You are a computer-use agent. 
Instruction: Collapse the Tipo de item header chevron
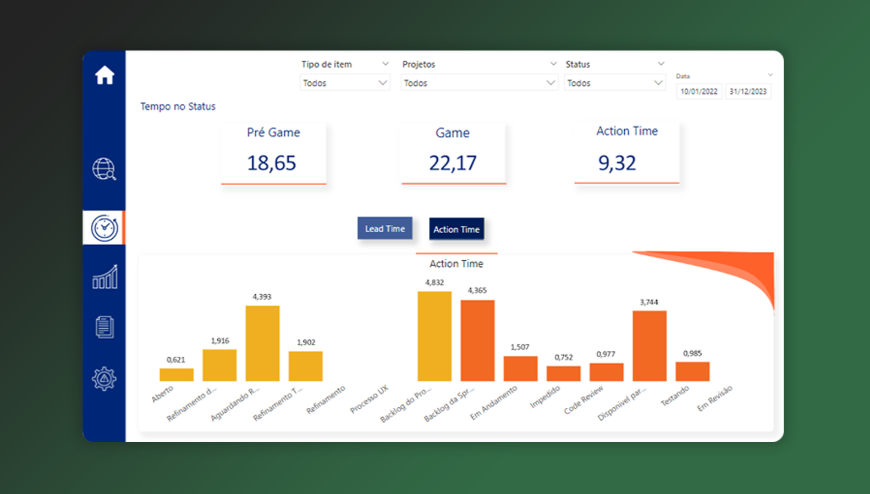tap(385, 64)
